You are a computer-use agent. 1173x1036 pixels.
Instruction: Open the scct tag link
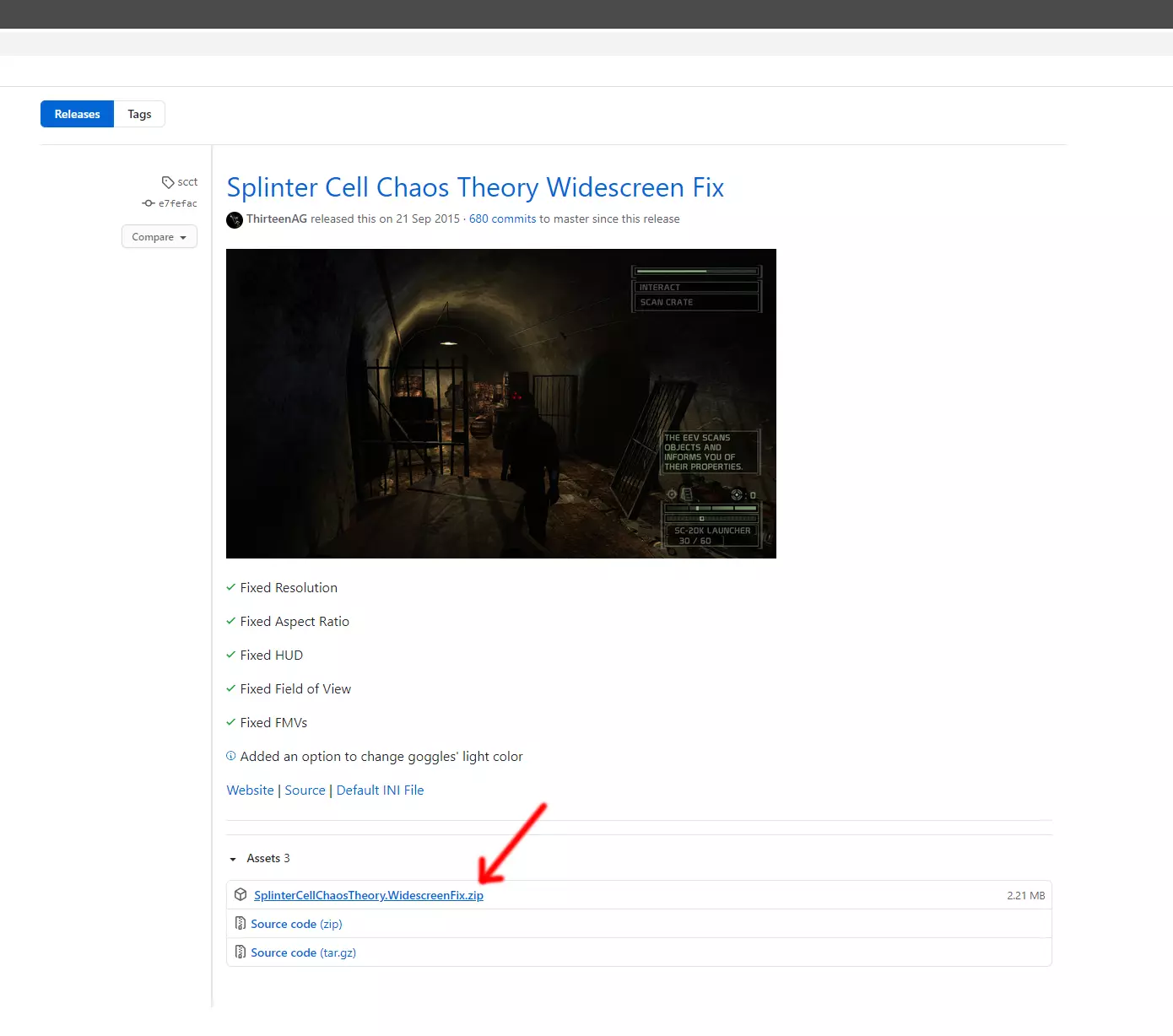187,182
